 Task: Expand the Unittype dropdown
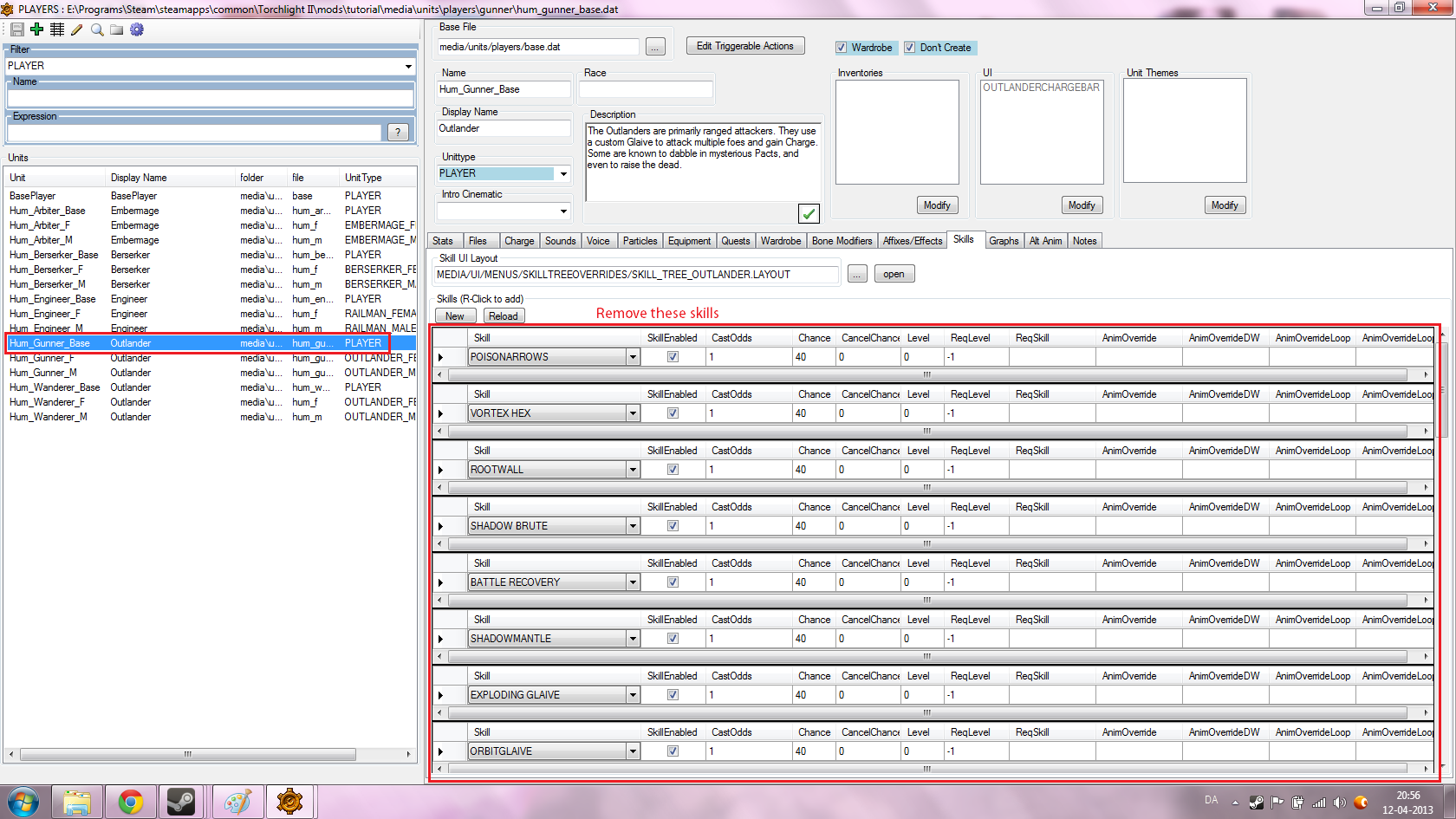pos(563,173)
